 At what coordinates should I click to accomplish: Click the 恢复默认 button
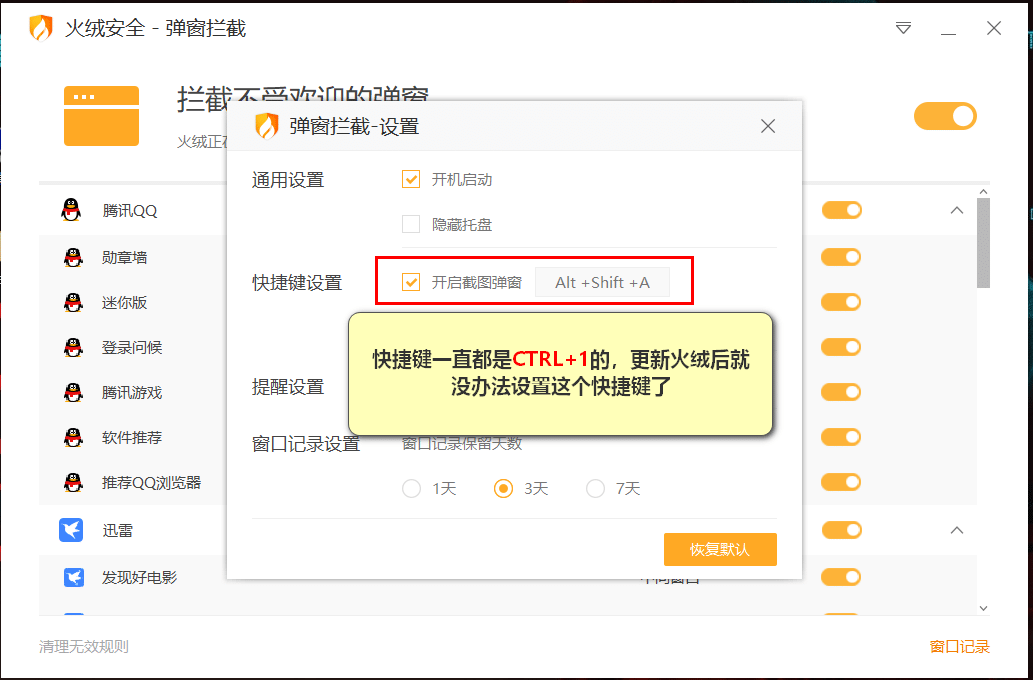[720, 549]
